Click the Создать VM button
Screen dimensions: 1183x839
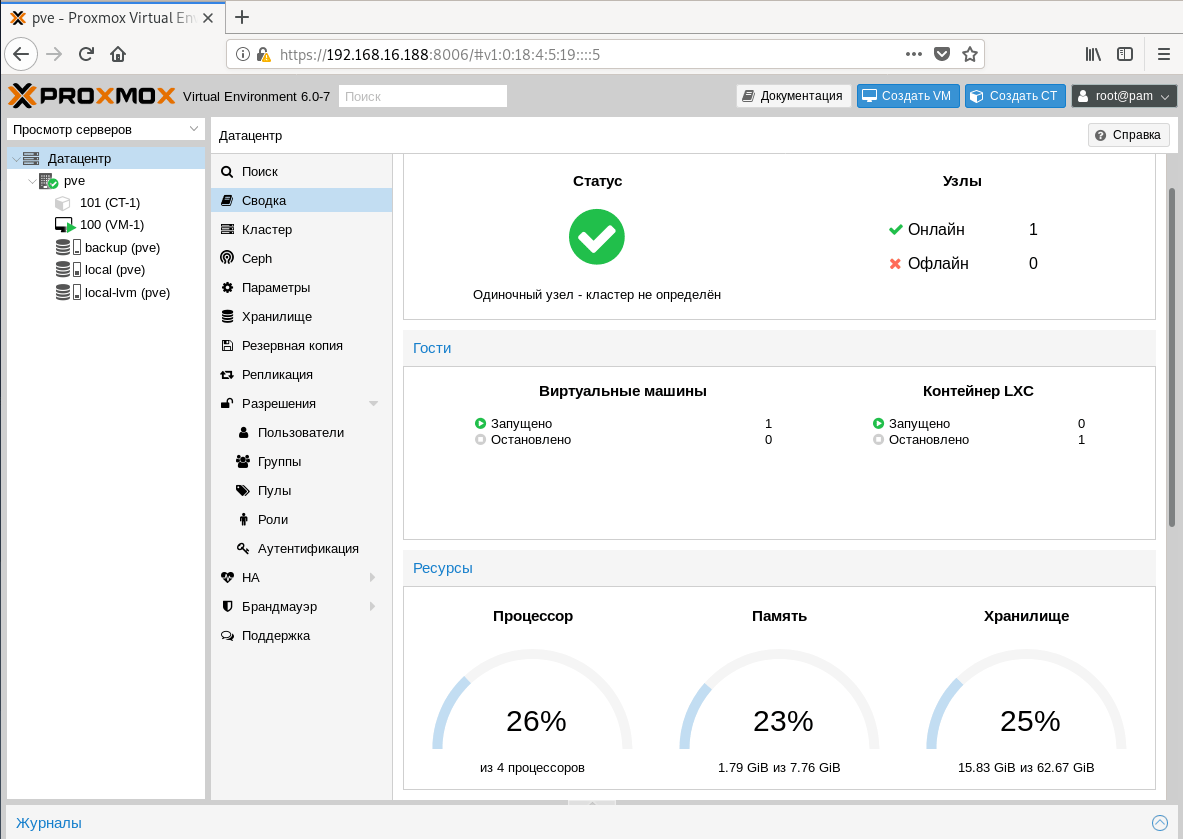pyautogui.click(x=908, y=96)
